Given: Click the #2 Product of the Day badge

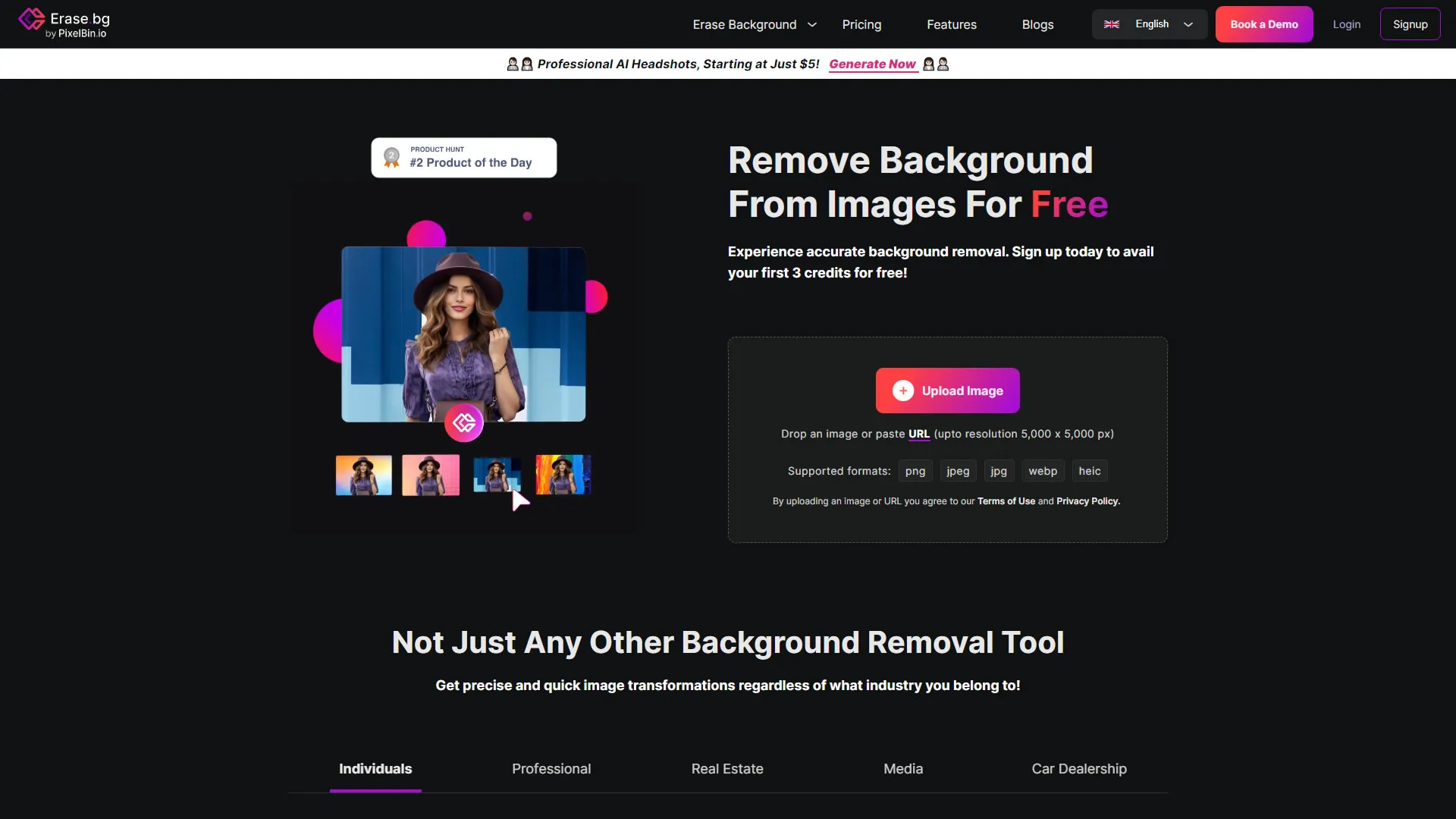Looking at the screenshot, I should tap(463, 158).
